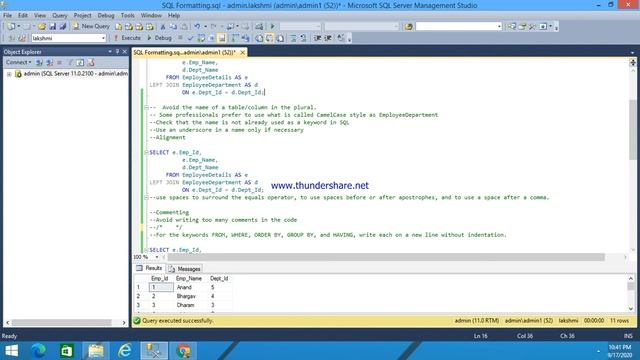640x360 pixels.
Task: Click the Save All icon
Action: point(62,27)
